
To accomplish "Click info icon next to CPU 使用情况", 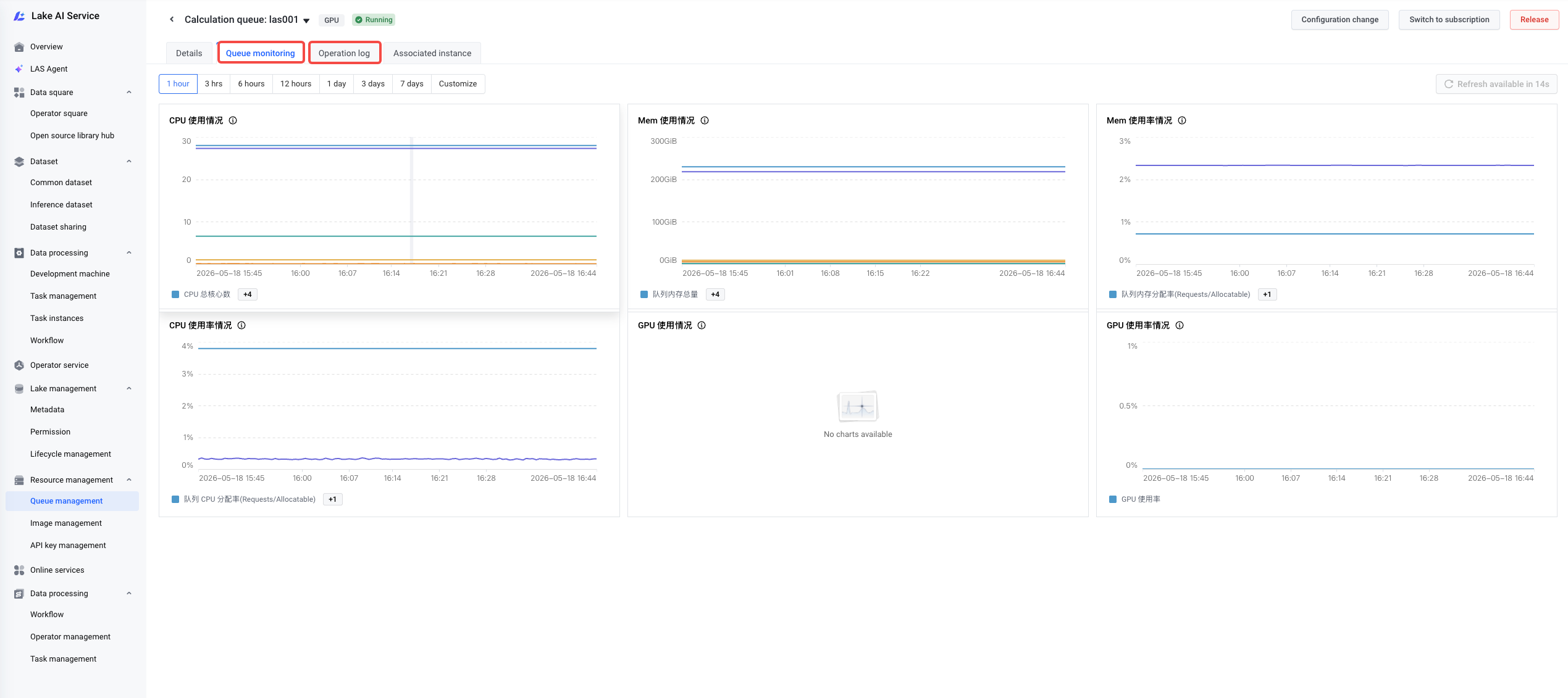I will tap(233, 121).
